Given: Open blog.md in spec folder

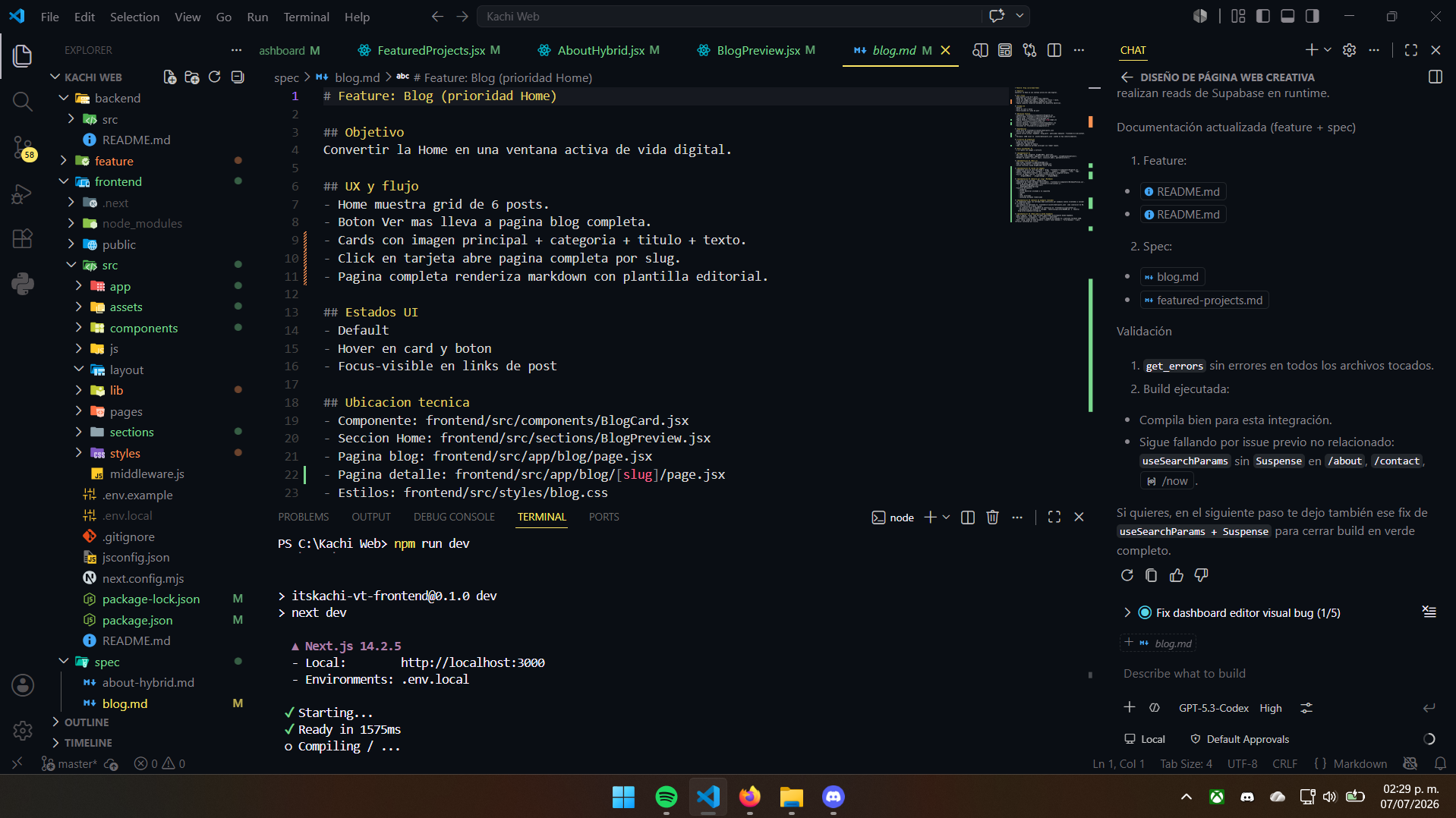Looking at the screenshot, I should (x=124, y=703).
